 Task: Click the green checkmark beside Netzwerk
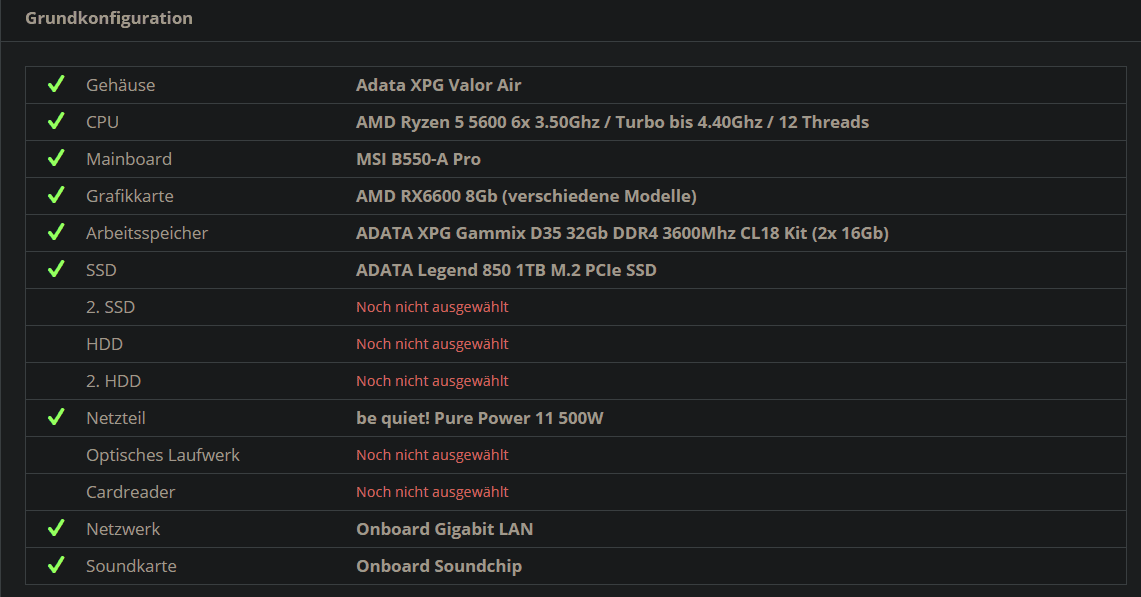[56, 529]
